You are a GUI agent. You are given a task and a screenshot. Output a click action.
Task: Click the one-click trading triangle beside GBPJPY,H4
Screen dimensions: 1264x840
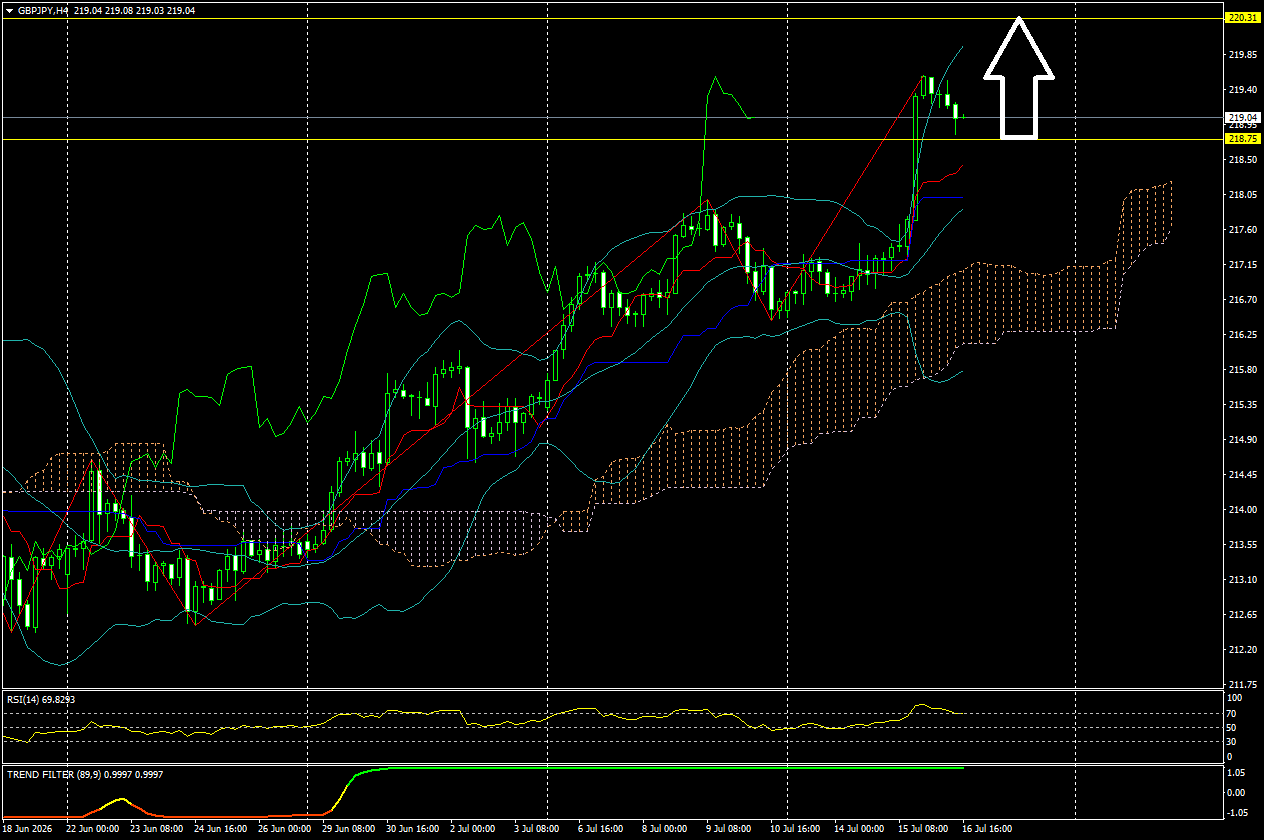(8, 9)
